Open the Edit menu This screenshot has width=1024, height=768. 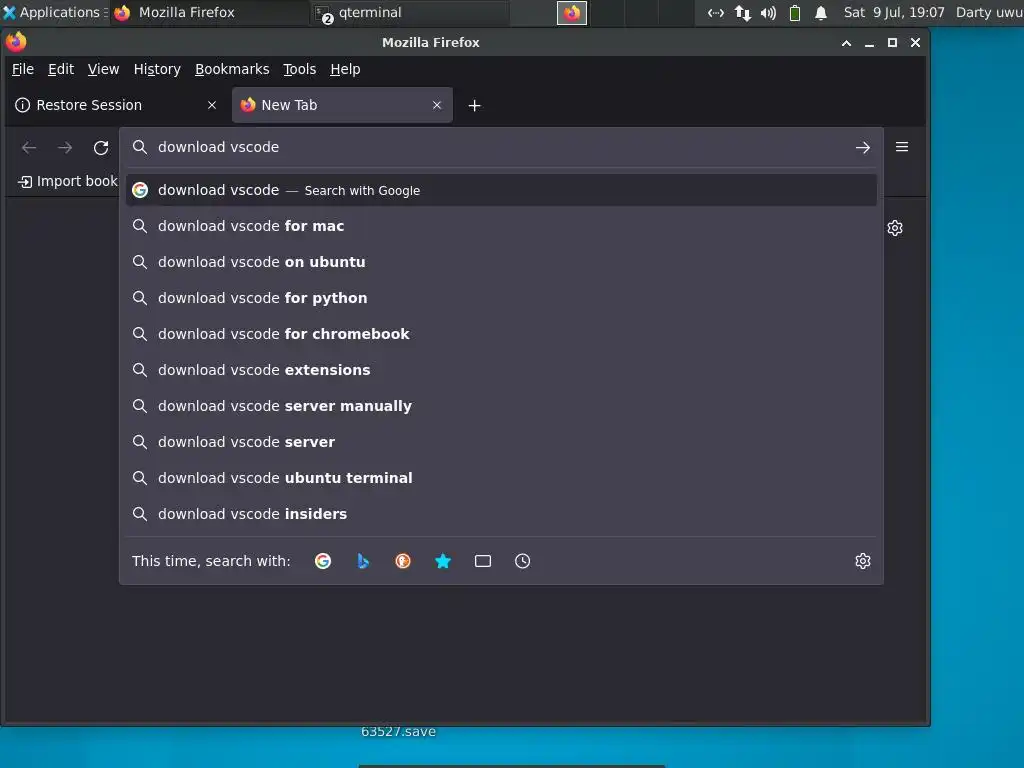[61, 69]
